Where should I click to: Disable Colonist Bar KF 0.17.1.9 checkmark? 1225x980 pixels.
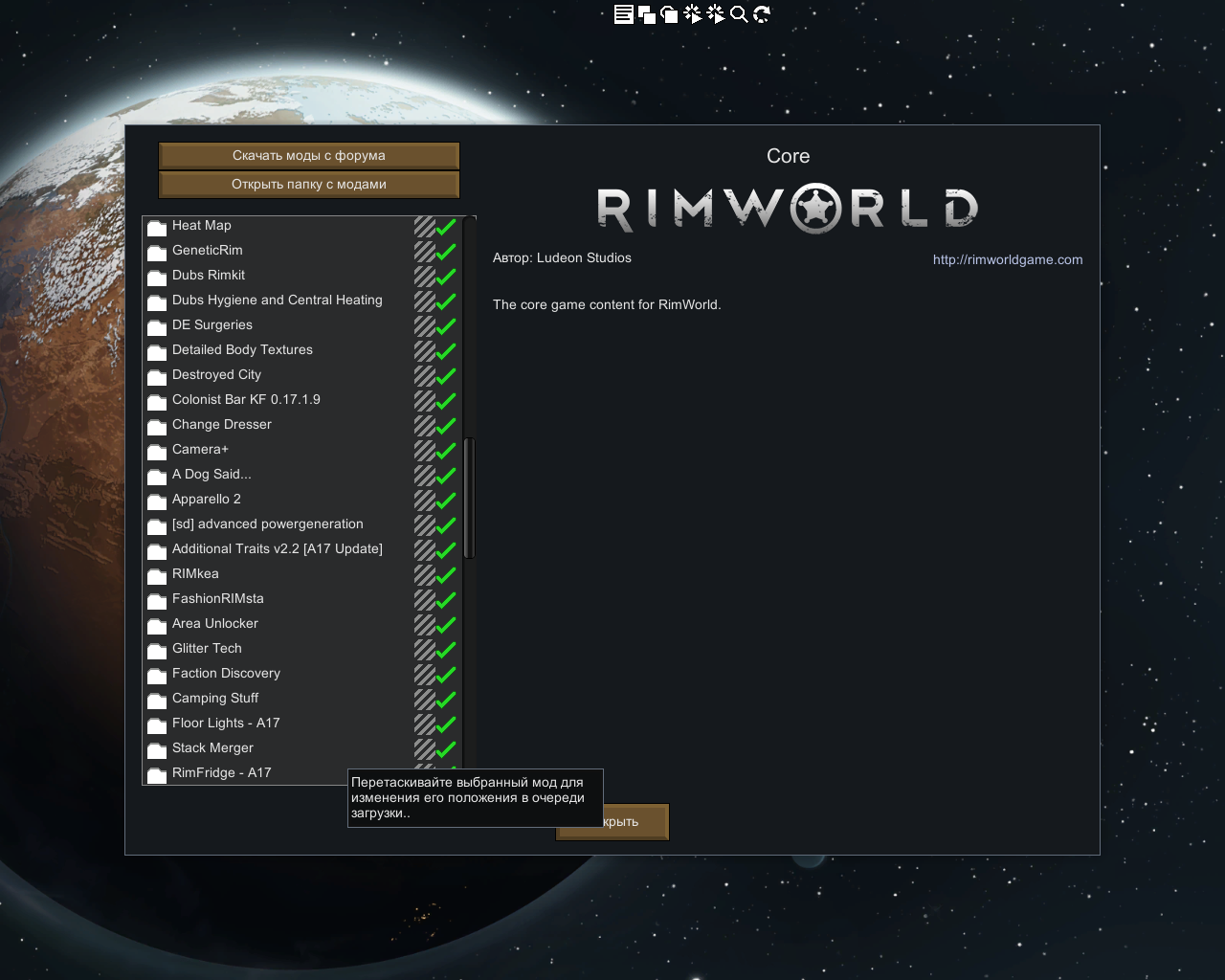tap(446, 401)
